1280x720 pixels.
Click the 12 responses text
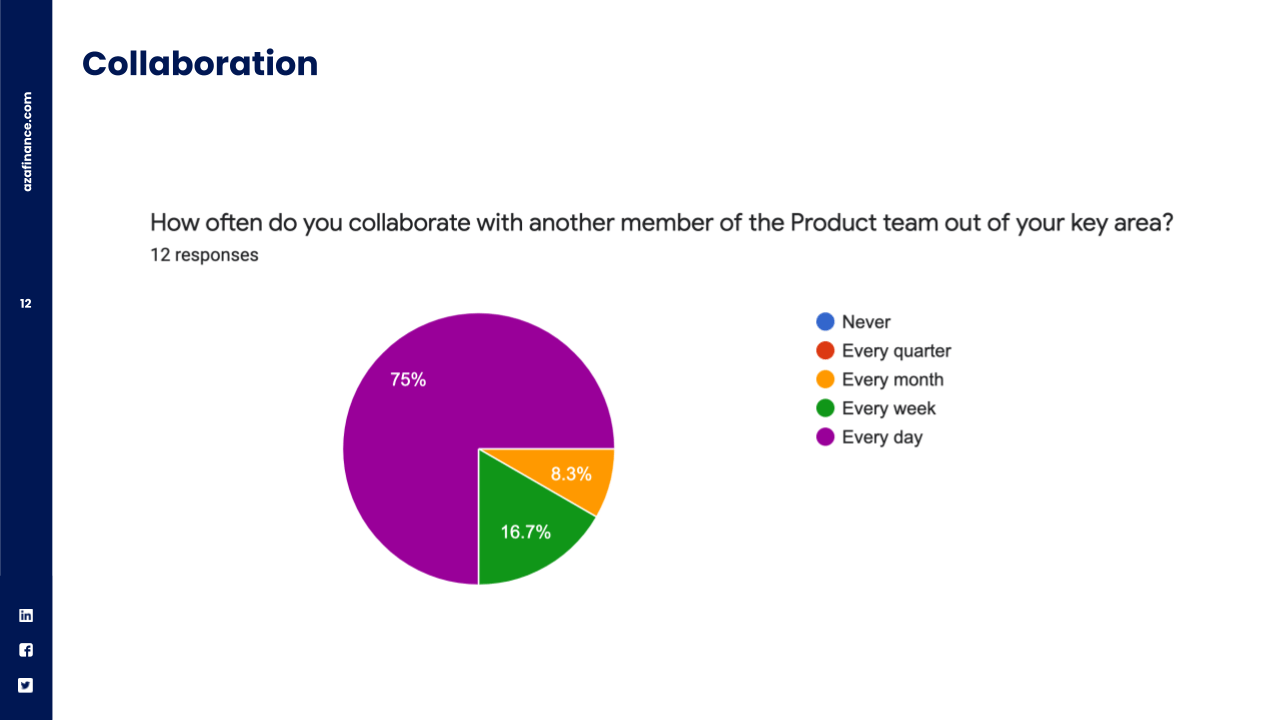tap(204, 255)
